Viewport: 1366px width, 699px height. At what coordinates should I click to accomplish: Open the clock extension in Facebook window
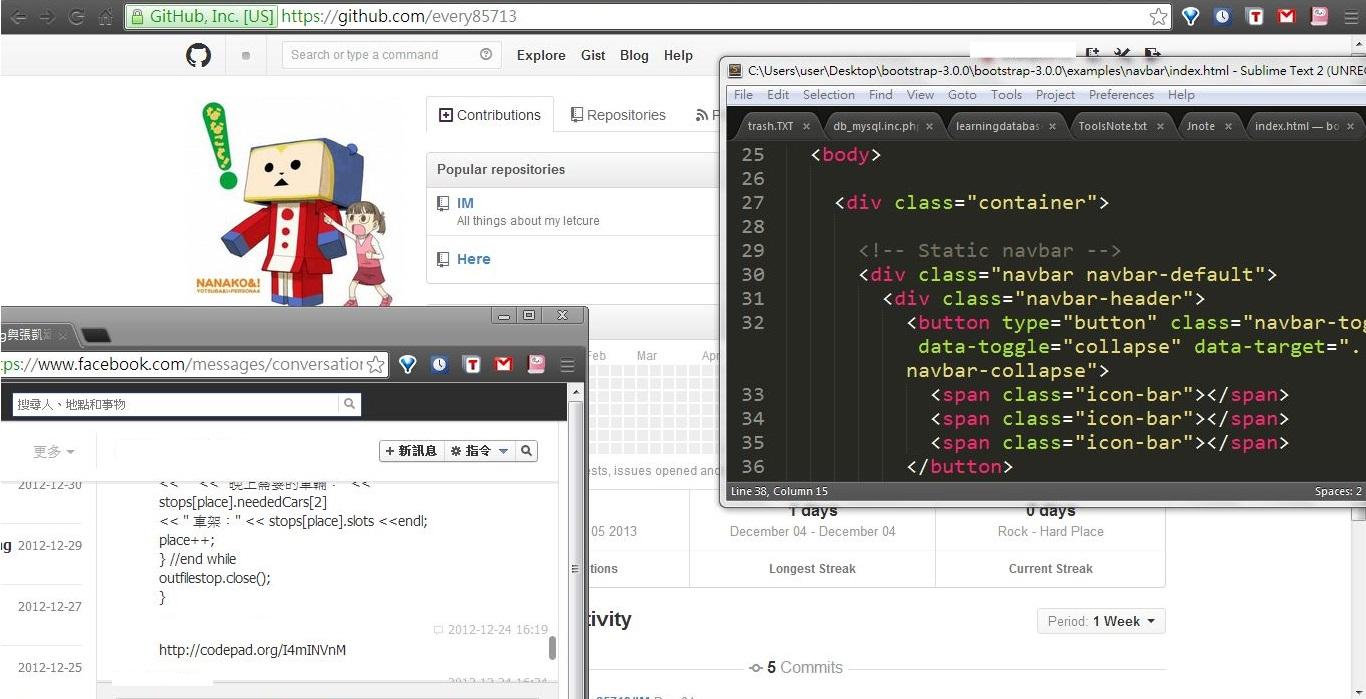point(439,364)
